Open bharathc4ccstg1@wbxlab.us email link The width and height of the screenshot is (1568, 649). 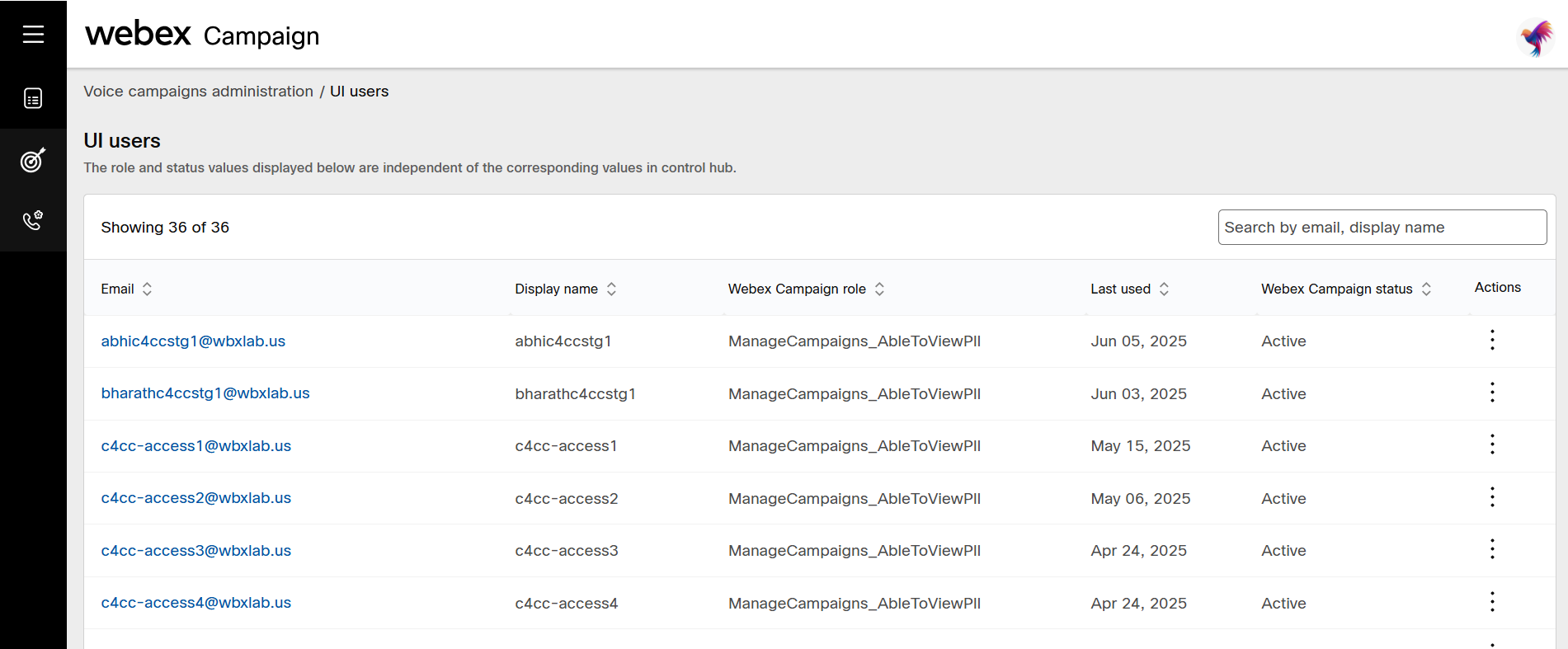coord(205,393)
